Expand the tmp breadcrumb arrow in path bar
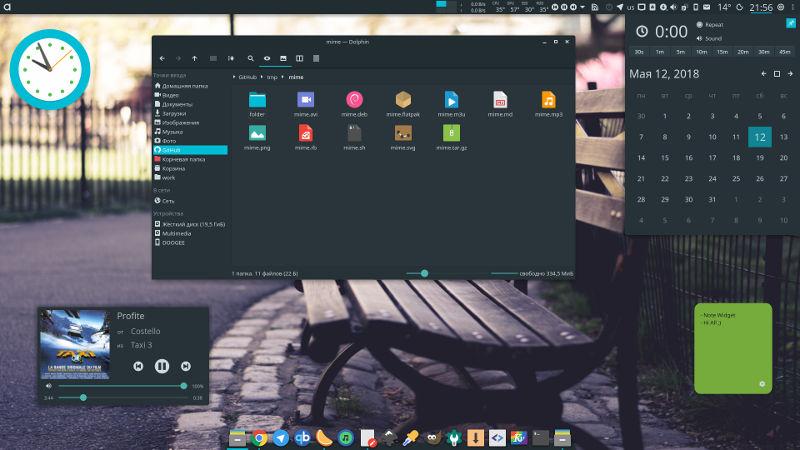The image size is (800, 450). [x=285, y=76]
